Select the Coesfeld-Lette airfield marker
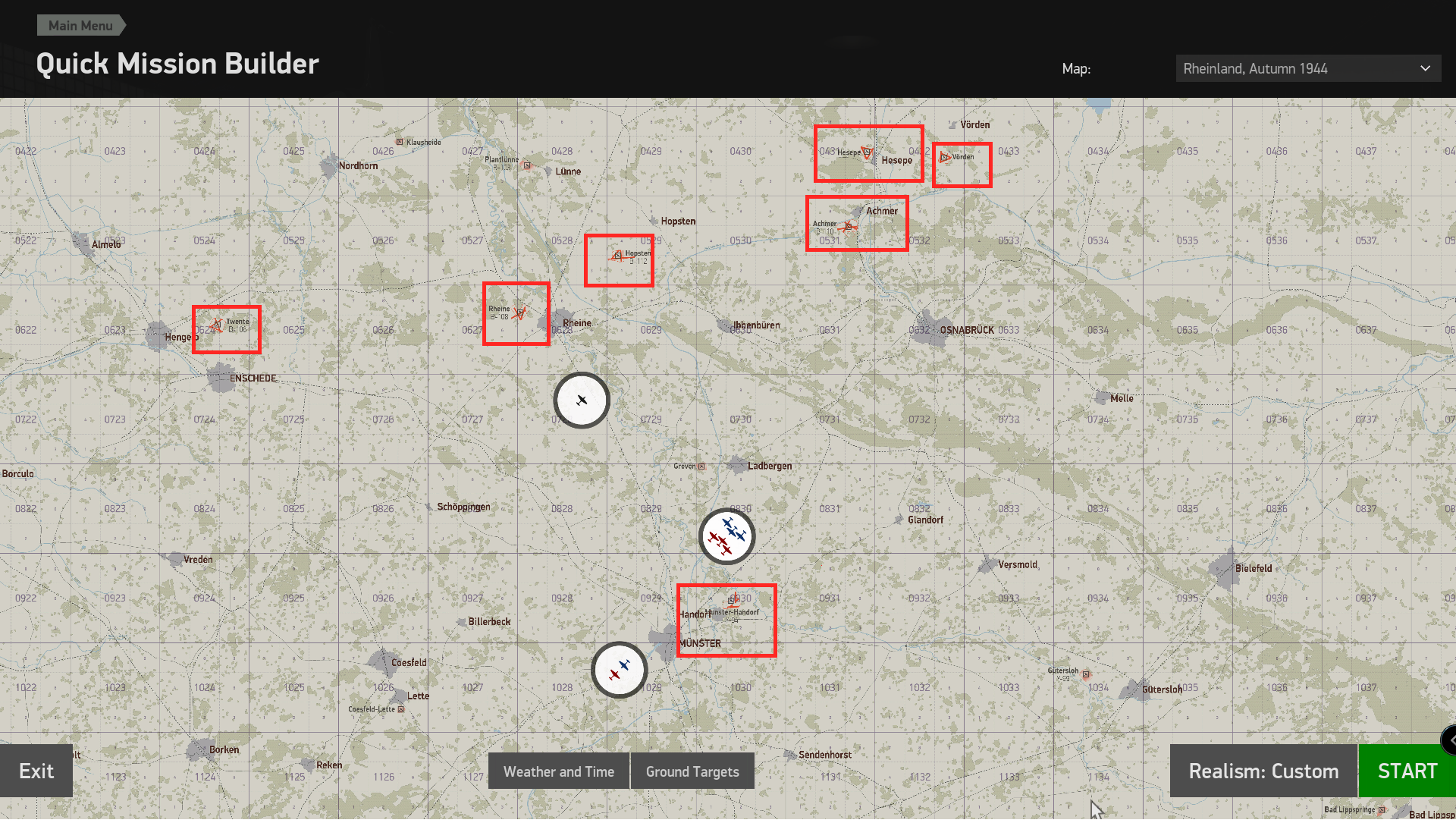 (401, 710)
